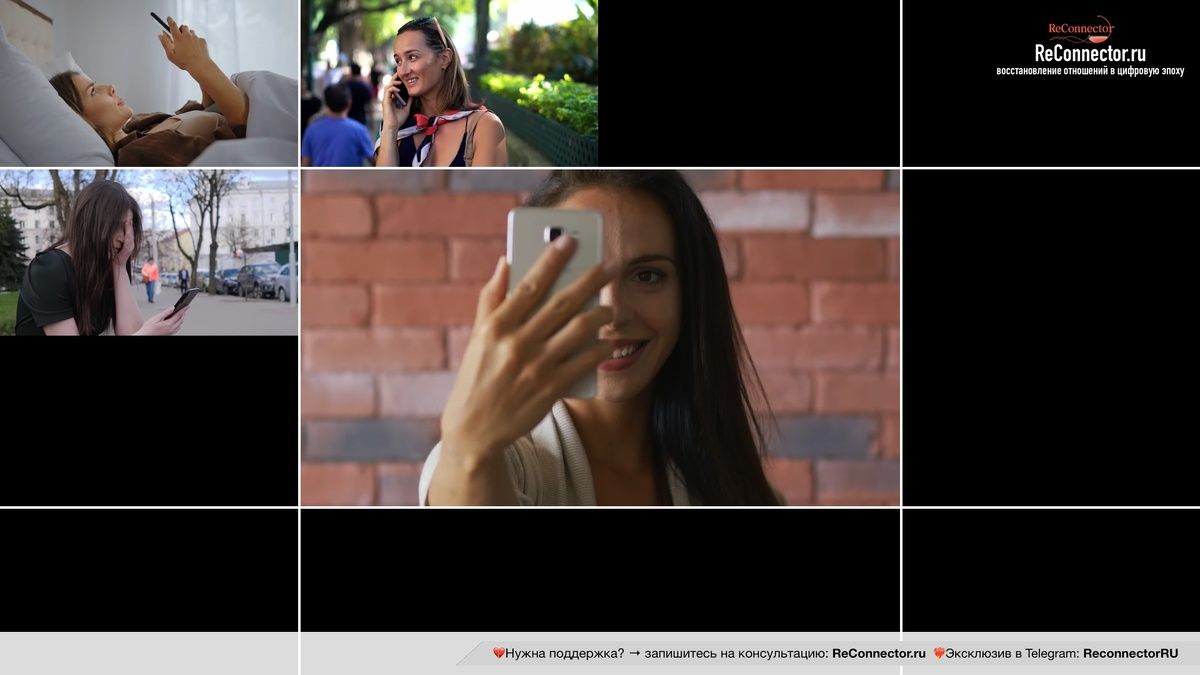
Task: Click the bold ReConnector.ru link in the bottom banner
Action: [x=878, y=653]
